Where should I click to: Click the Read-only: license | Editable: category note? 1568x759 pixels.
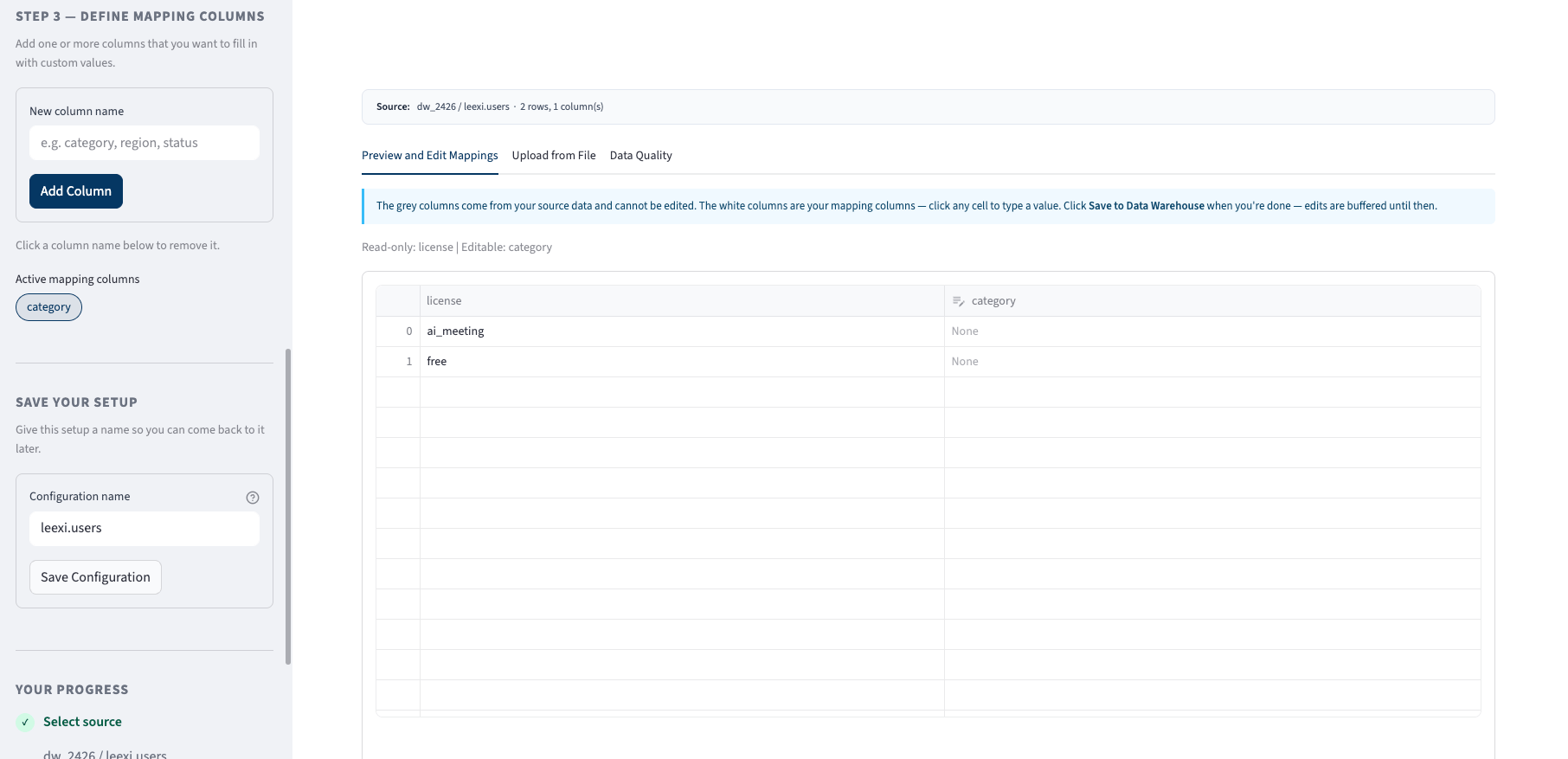[457, 248]
